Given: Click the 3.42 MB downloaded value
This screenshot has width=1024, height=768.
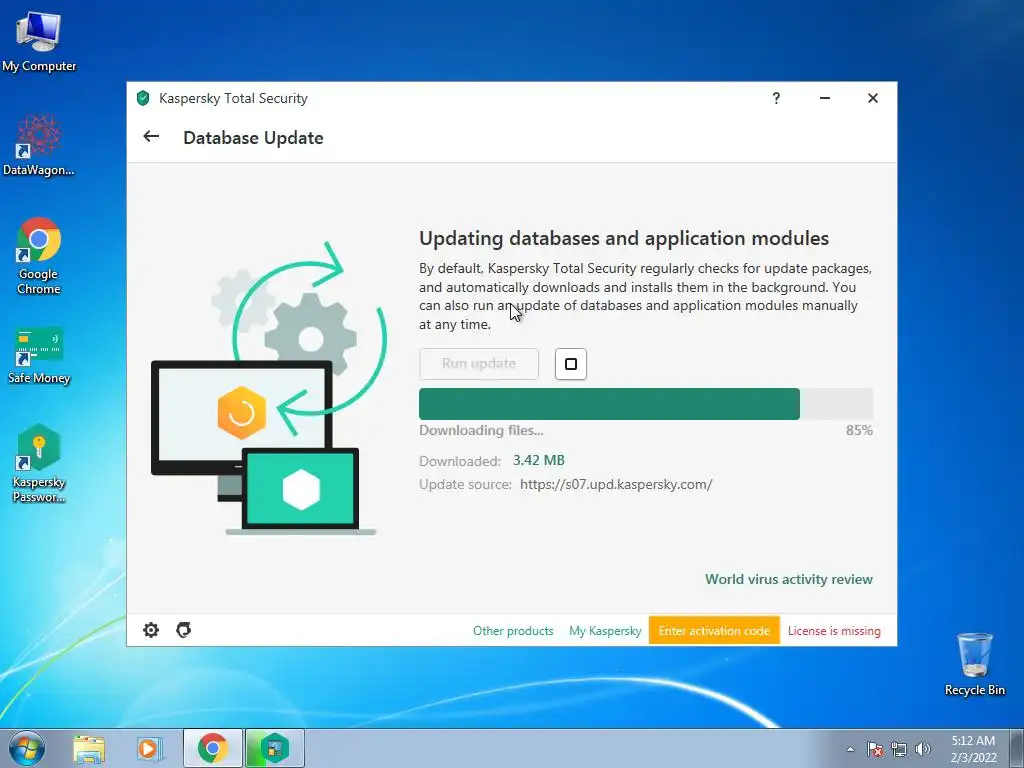Looking at the screenshot, I should pos(538,460).
